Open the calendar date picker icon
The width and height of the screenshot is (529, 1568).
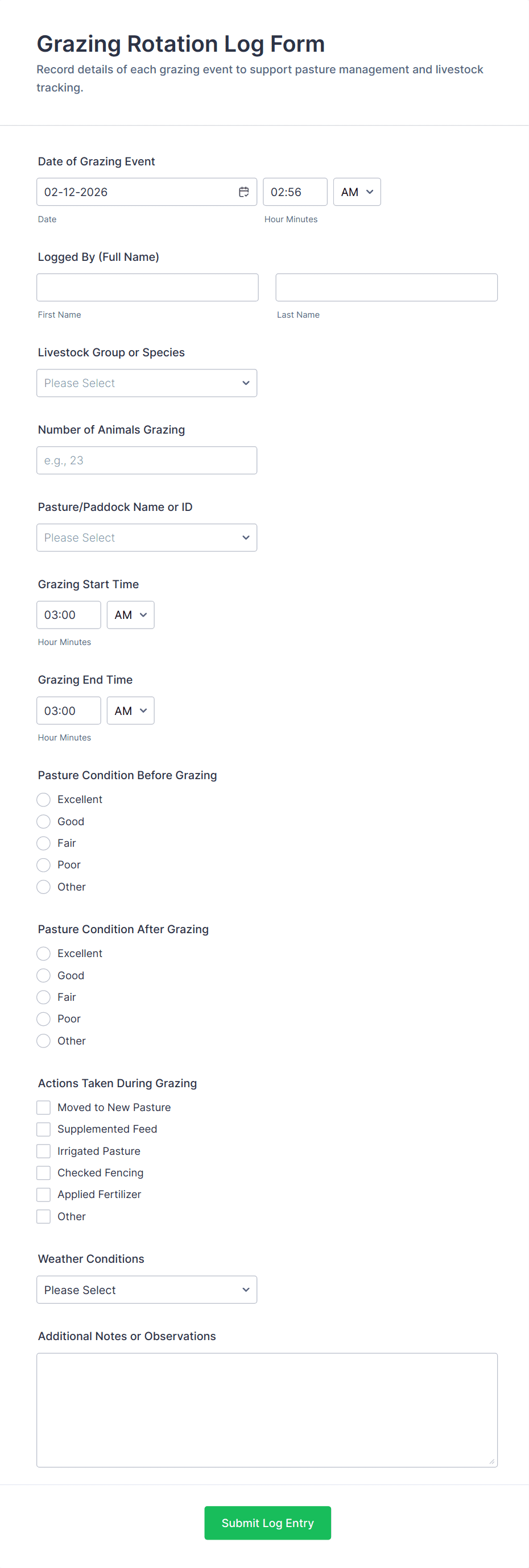244,192
